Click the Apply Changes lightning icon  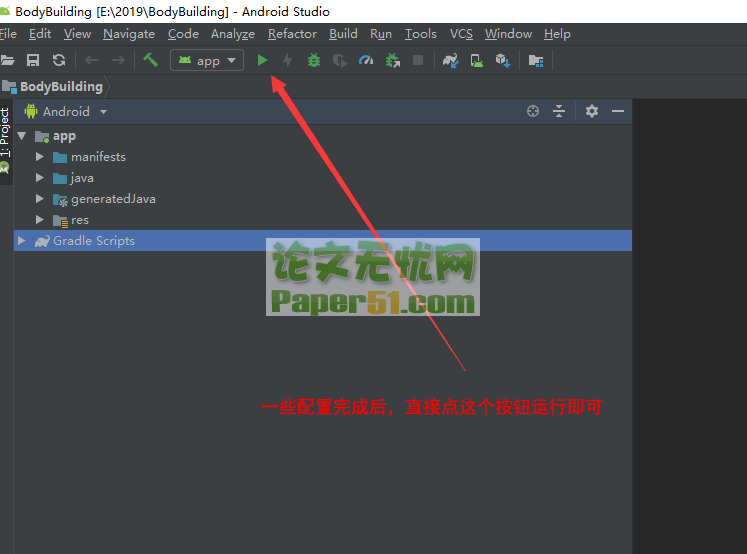click(x=287, y=60)
